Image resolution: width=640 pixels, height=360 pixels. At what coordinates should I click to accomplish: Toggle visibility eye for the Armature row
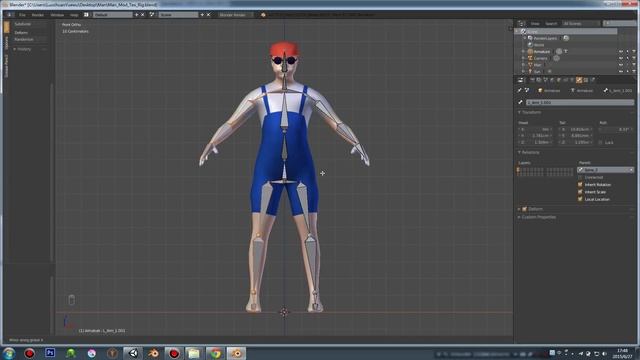click(620, 51)
